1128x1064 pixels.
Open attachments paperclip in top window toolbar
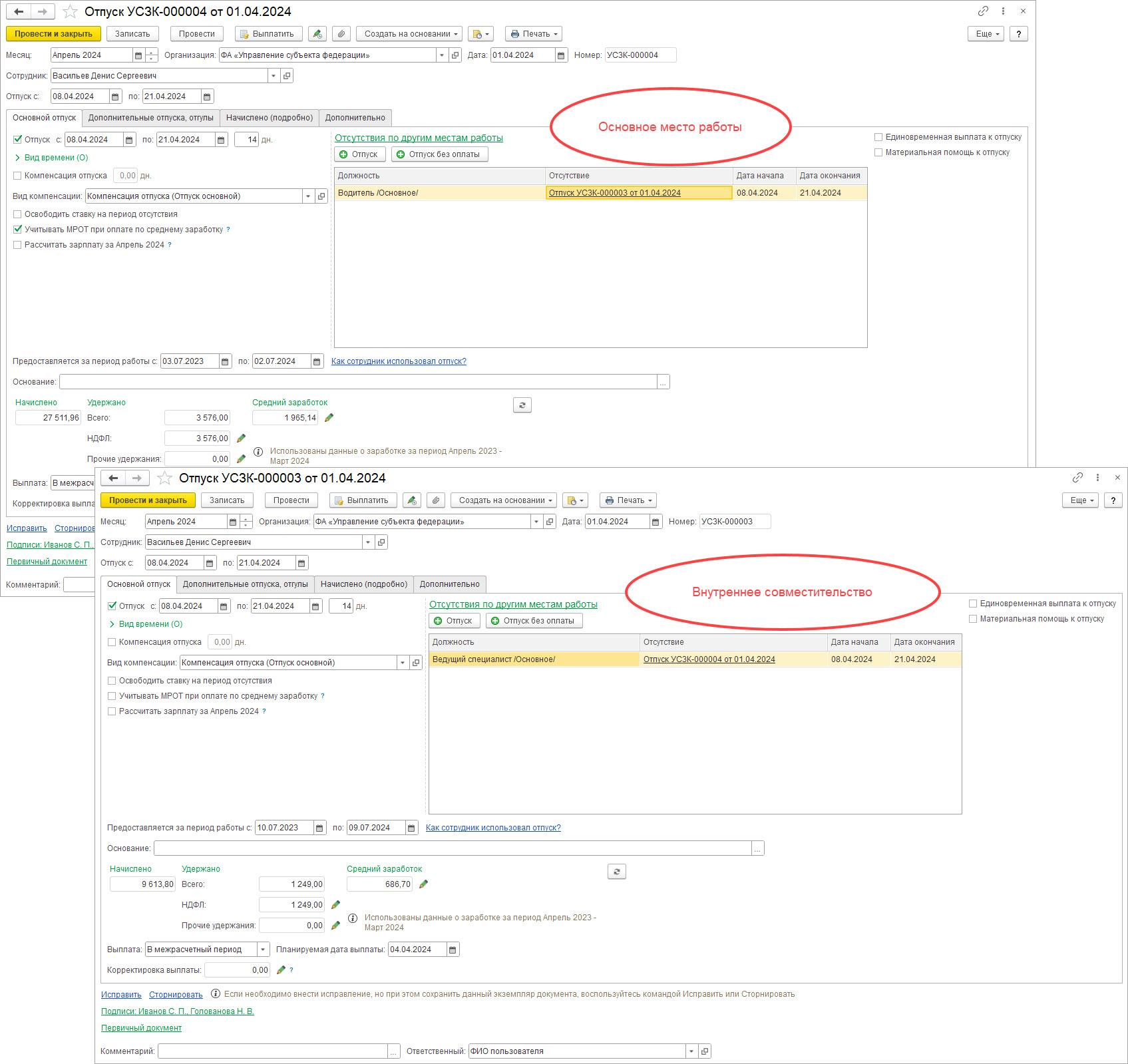(341, 34)
